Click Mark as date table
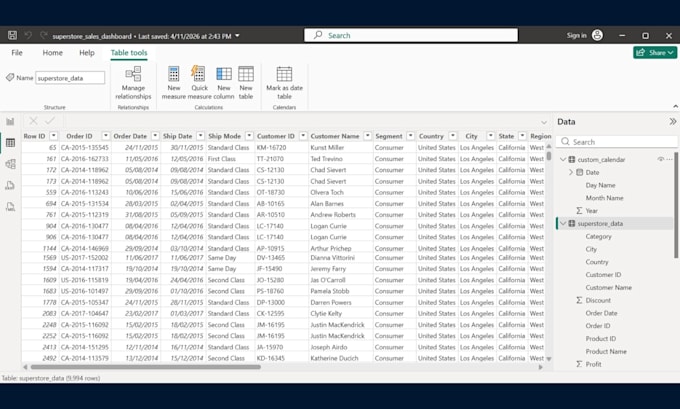The height and width of the screenshot is (409, 680). tap(284, 83)
